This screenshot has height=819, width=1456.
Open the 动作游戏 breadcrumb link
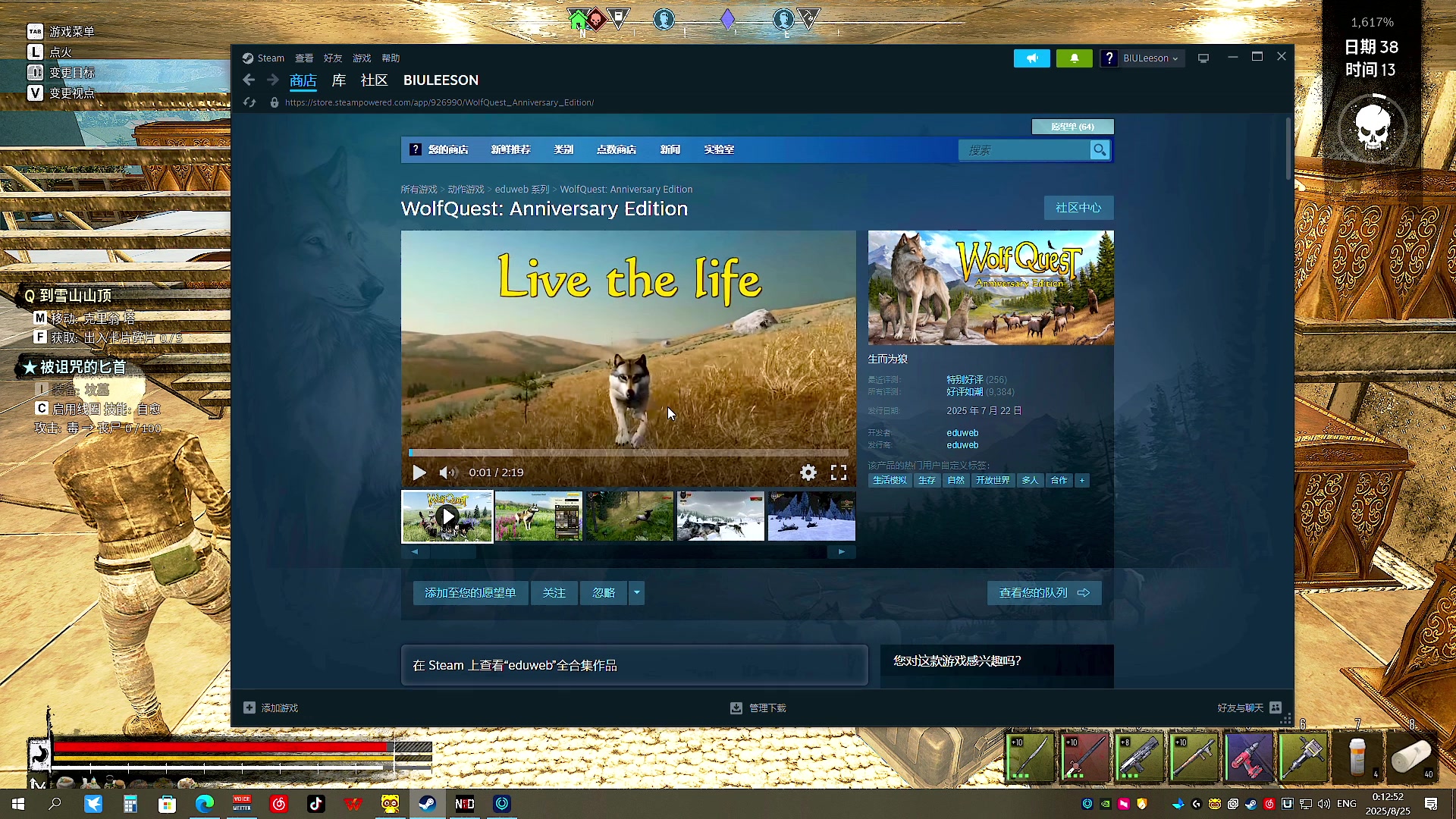point(466,190)
